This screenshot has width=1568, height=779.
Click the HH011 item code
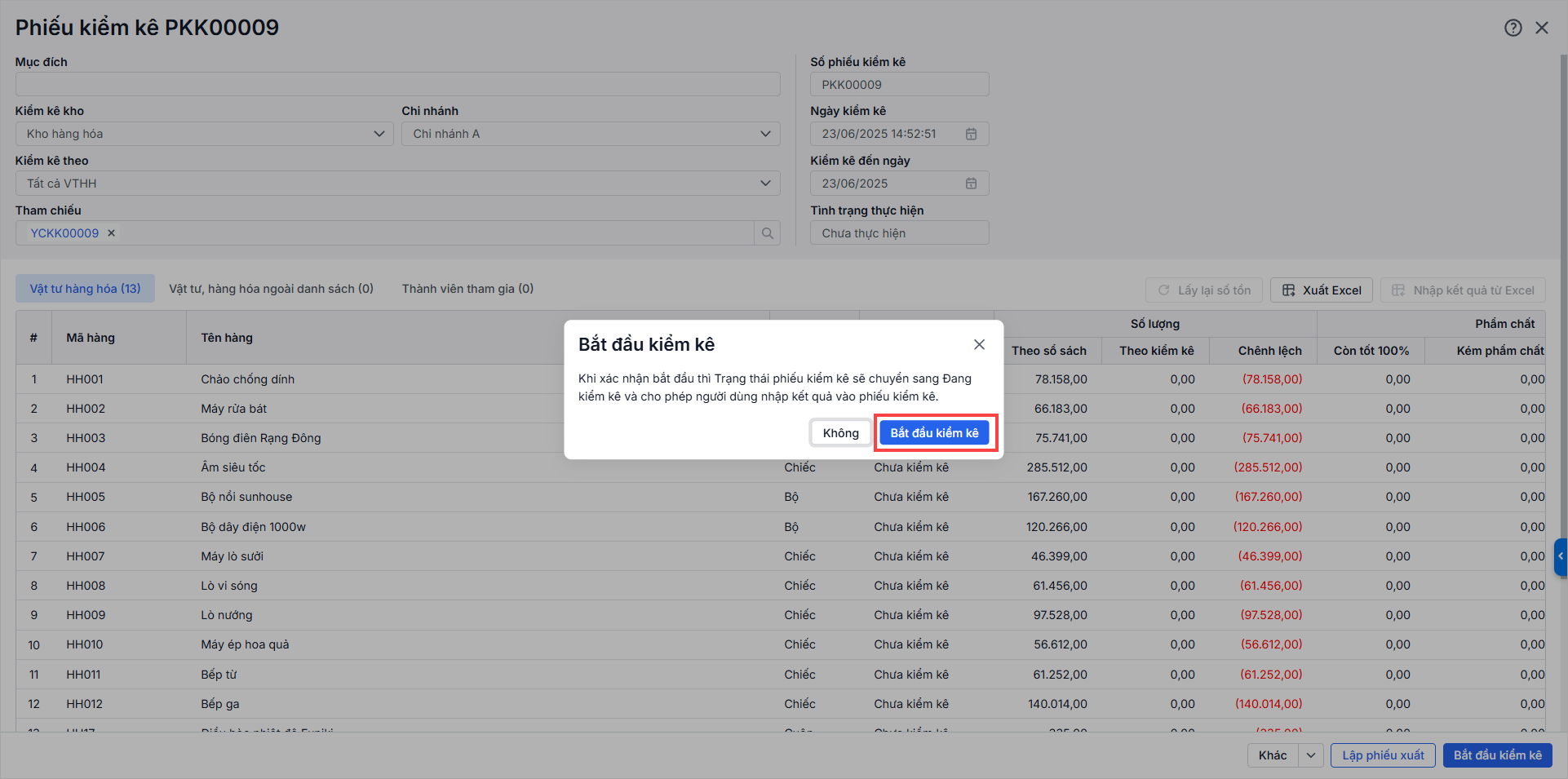84,675
